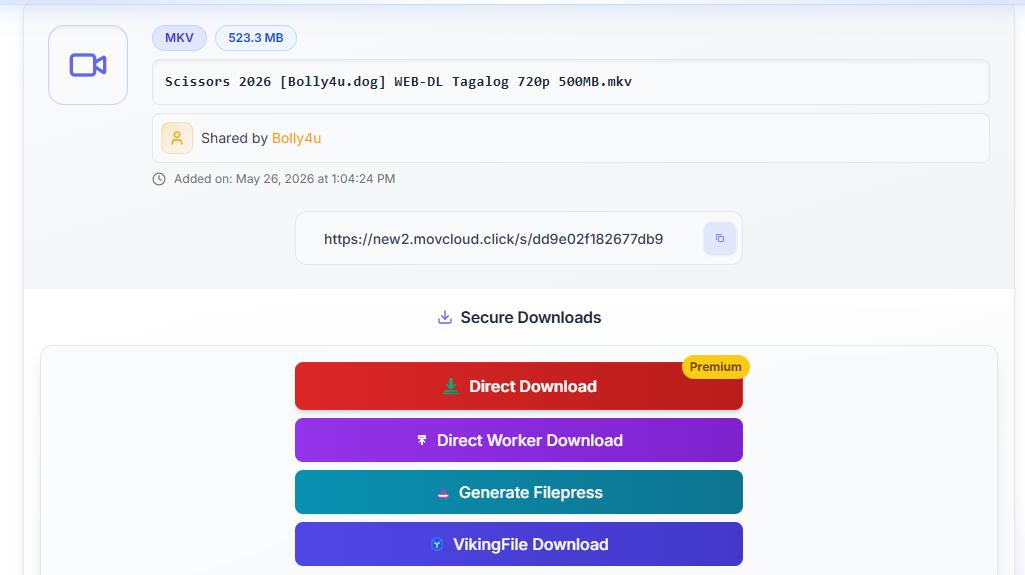Click the clock icon next to Added on

[159, 179]
